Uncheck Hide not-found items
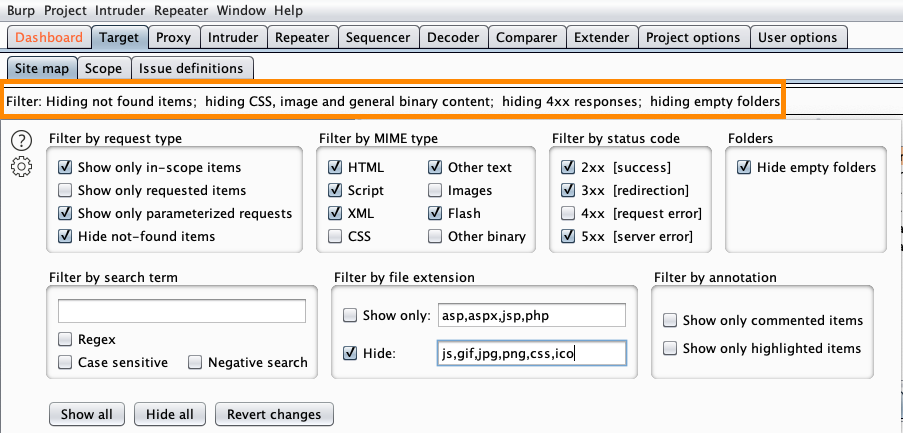903x433 pixels. click(x=65, y=236)
